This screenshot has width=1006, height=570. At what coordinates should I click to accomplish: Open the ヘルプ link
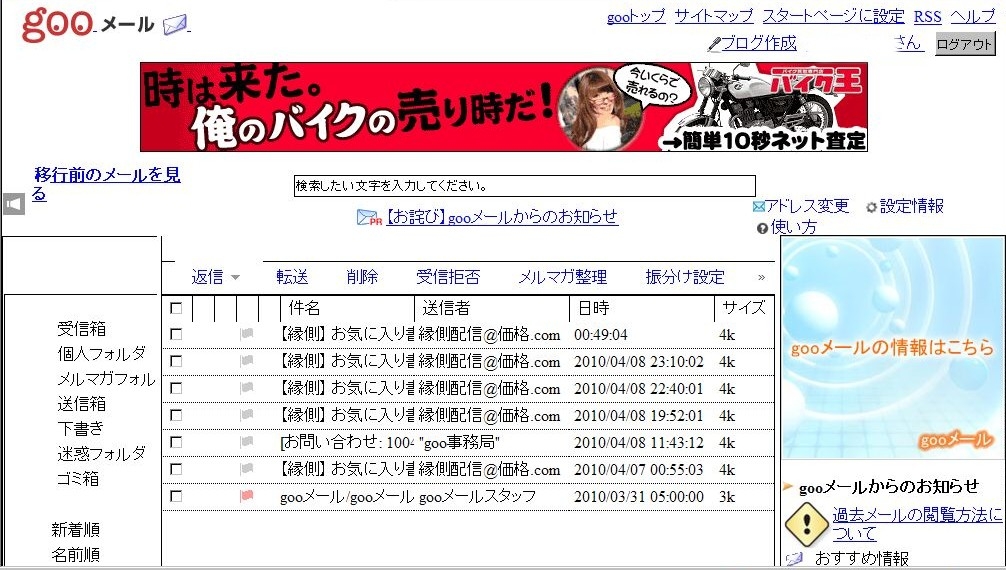pyautogui.click(x=973, y=17)
